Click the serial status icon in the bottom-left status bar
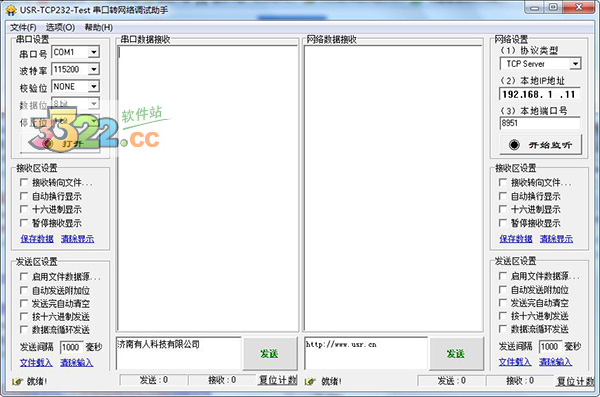The height and width of the screenshot is (397, 600). click(17, 381)
